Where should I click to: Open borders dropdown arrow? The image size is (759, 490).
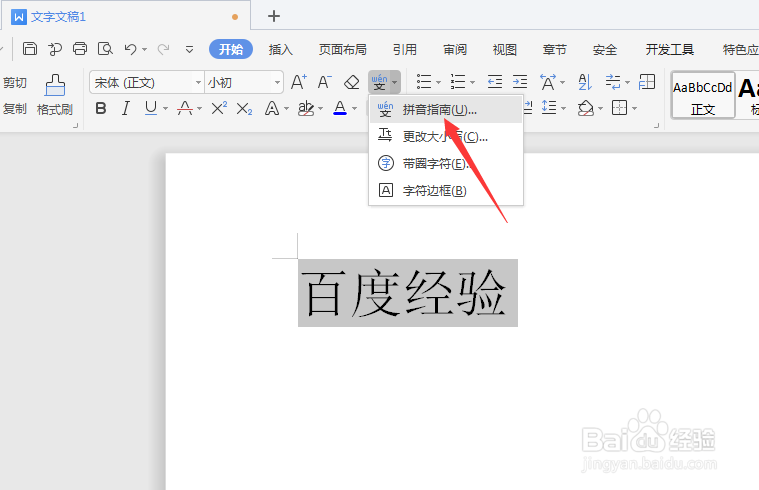(x=634, y=108)
